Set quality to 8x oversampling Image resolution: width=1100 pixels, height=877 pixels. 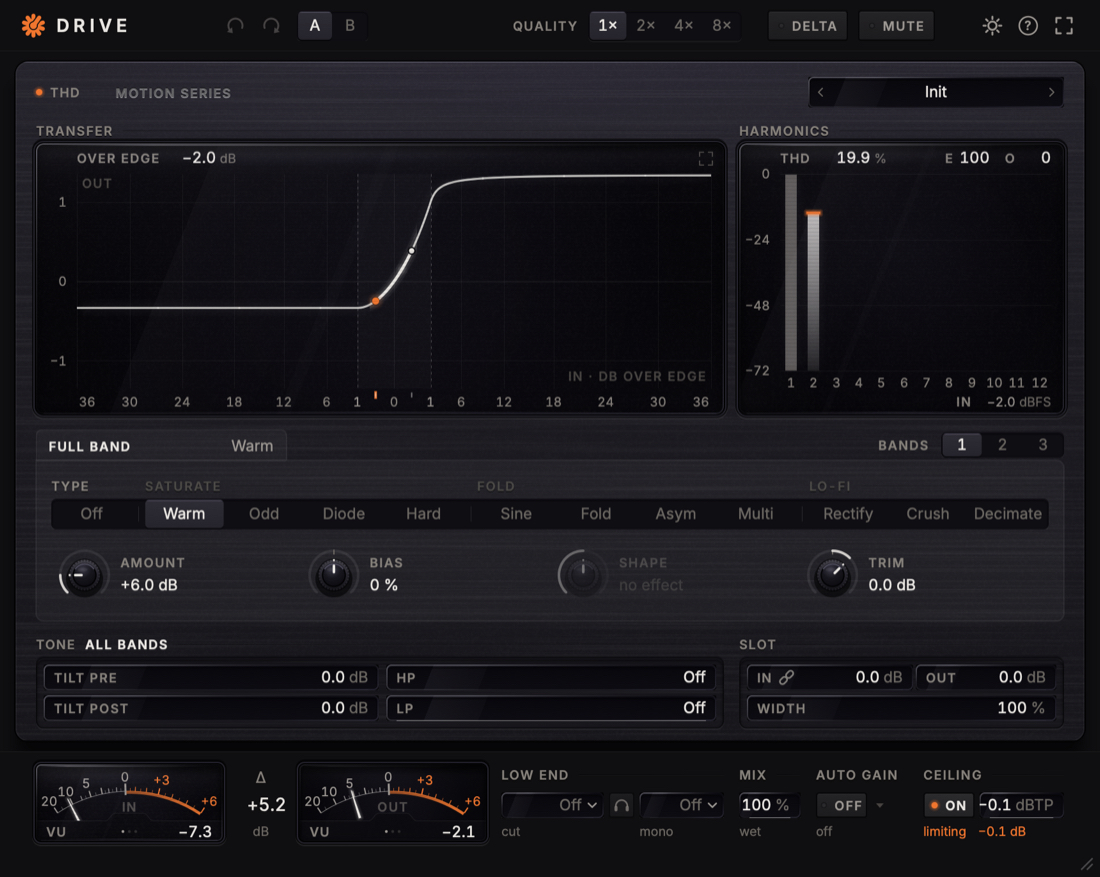pos(721,26)
